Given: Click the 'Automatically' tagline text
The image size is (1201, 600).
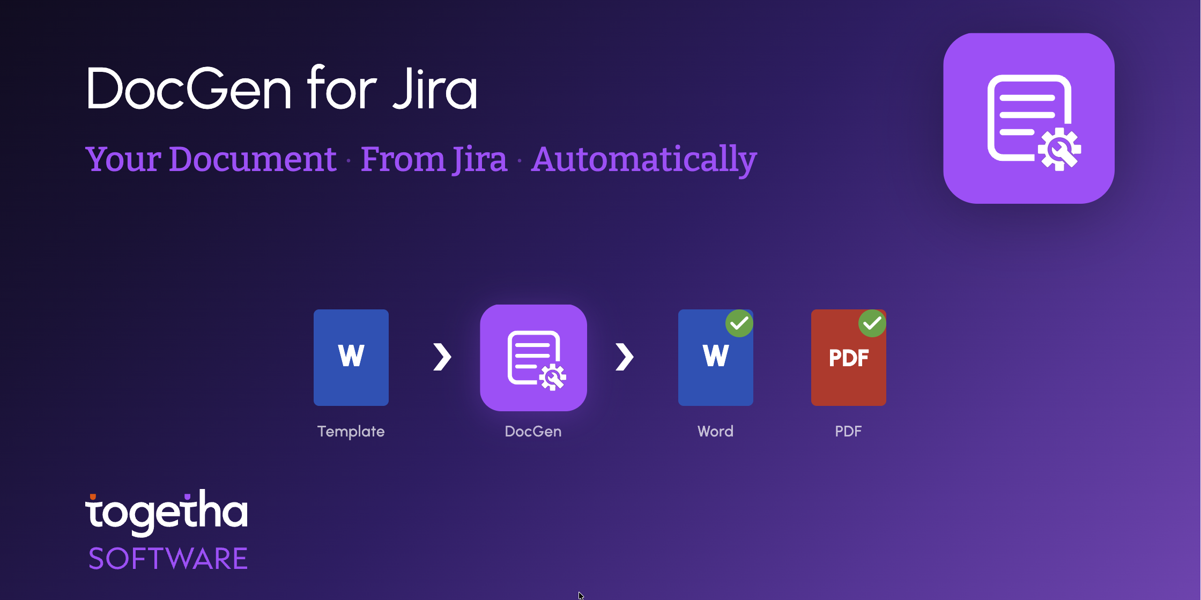Looking at the screenshot, I should coord(644,160).
